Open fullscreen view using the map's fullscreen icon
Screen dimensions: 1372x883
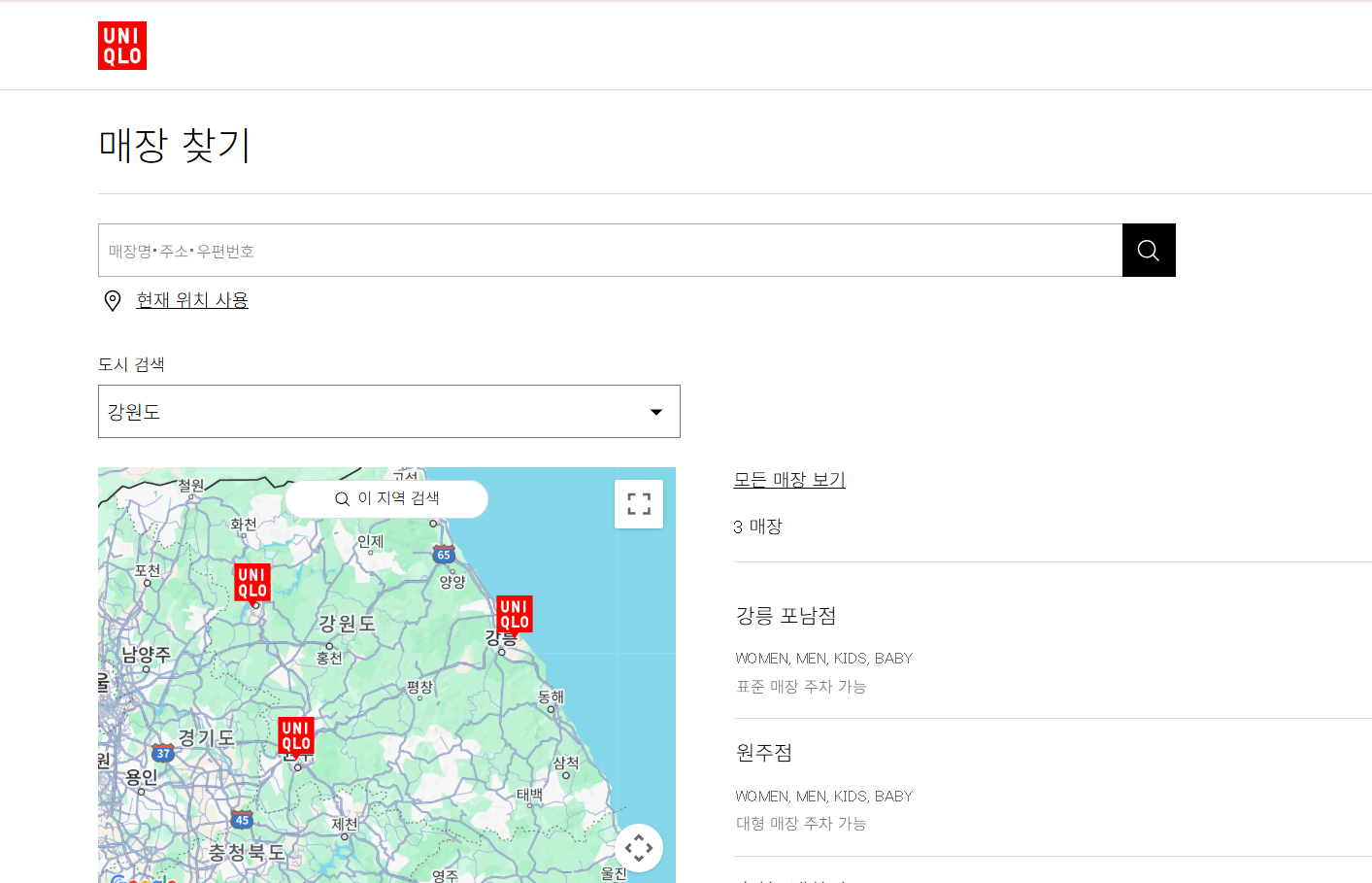(x=638, y=503)
